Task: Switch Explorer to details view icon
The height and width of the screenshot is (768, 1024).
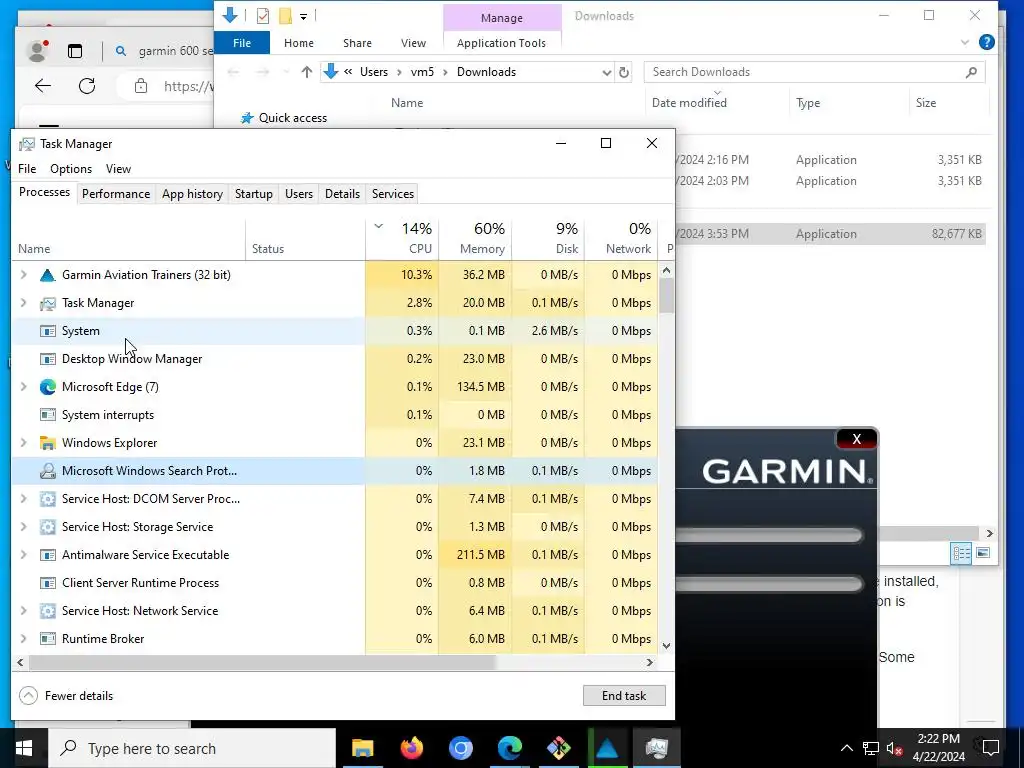Action: point(961,554)
